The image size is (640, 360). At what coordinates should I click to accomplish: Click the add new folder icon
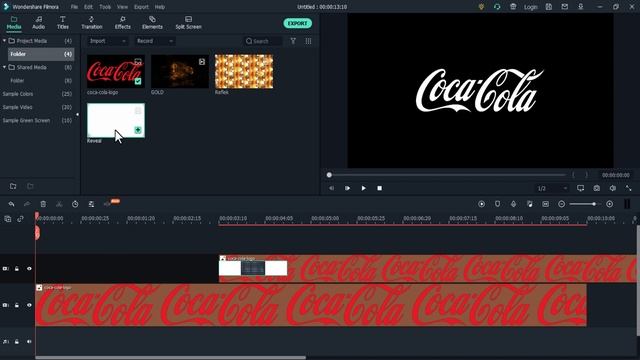[13, 186]
